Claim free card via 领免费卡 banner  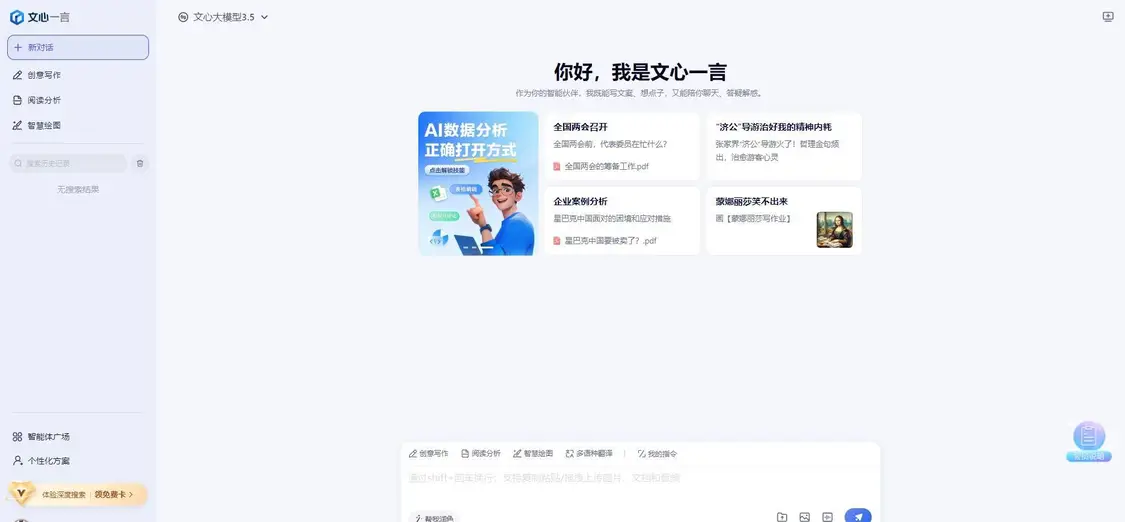[x=114, y=494]
